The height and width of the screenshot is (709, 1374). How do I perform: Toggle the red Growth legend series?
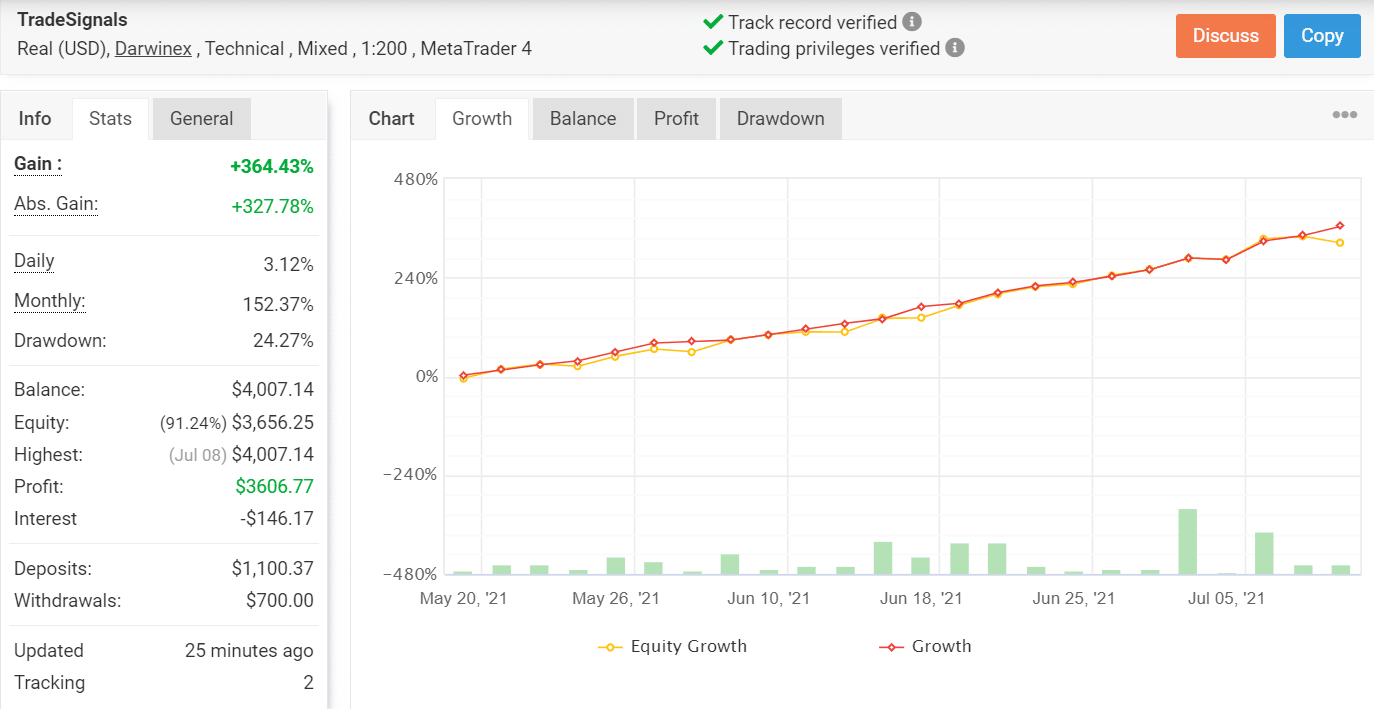[925, 646]
